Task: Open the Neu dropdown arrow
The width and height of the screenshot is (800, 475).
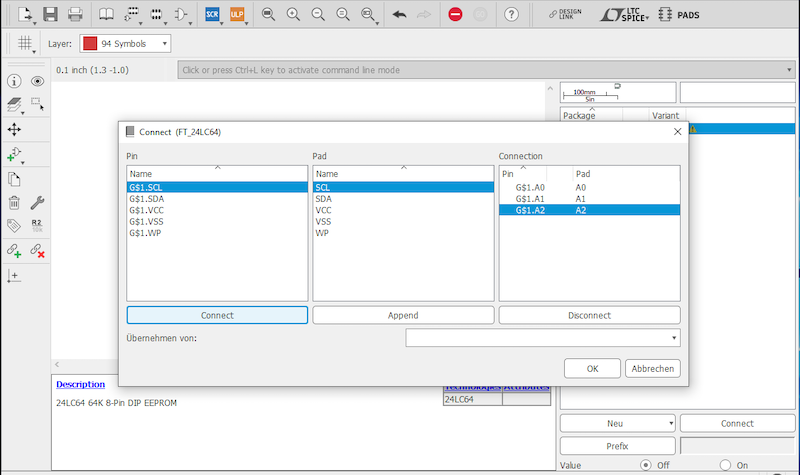Action: pos(671,423)
